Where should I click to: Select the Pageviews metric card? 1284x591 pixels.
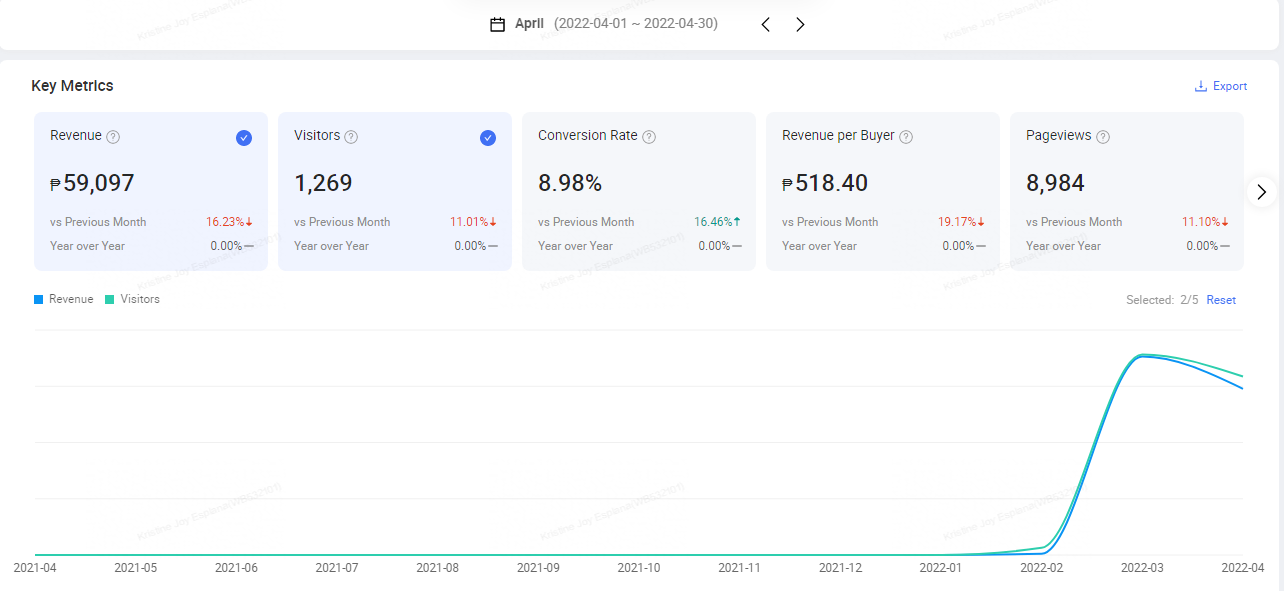[1126, 190]
